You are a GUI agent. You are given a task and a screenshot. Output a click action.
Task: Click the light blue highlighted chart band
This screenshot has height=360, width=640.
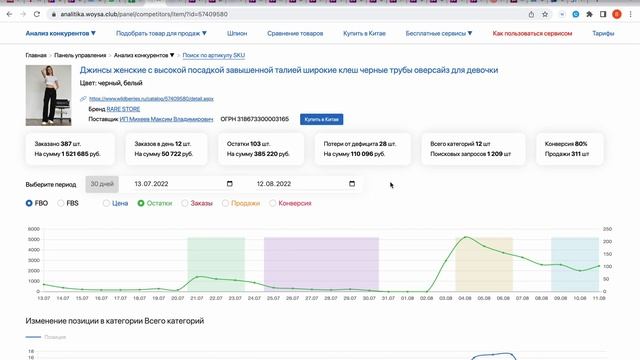pyautogui.click(x=575, y=264)
